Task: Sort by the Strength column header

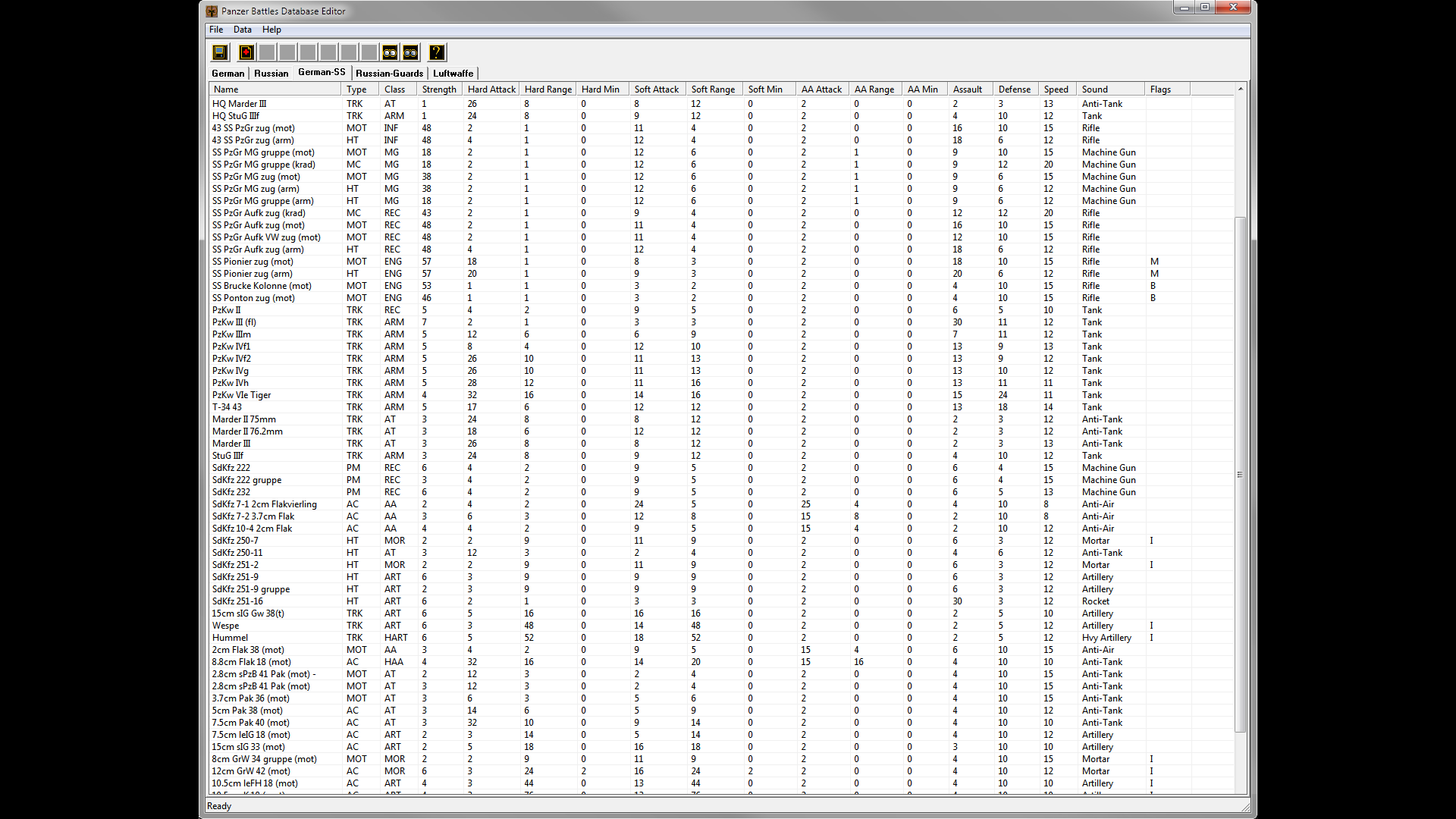Action: [441, 89]
